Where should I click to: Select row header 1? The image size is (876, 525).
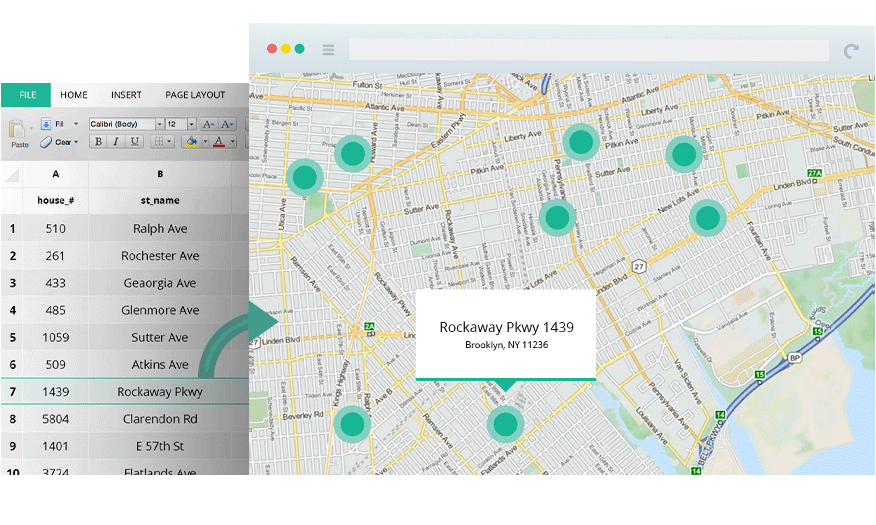(x=12, y=228)
